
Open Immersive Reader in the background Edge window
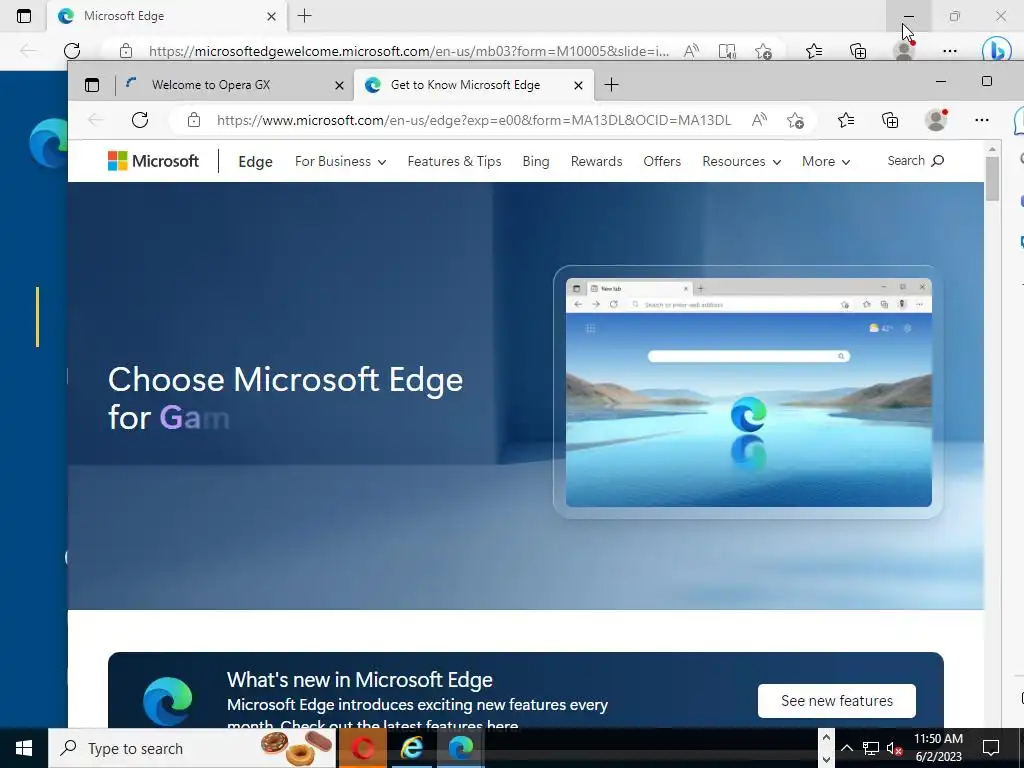tap(727, 51)
